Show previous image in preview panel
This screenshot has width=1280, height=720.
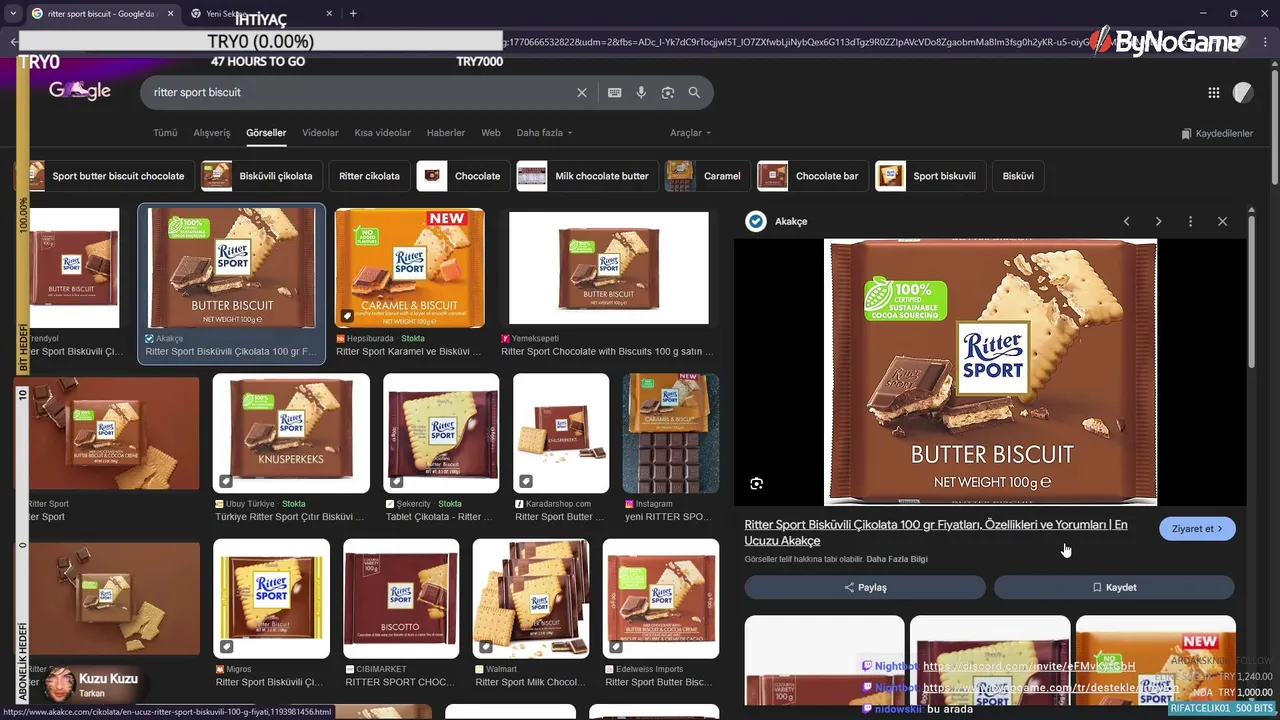[x=1126, y=221]
